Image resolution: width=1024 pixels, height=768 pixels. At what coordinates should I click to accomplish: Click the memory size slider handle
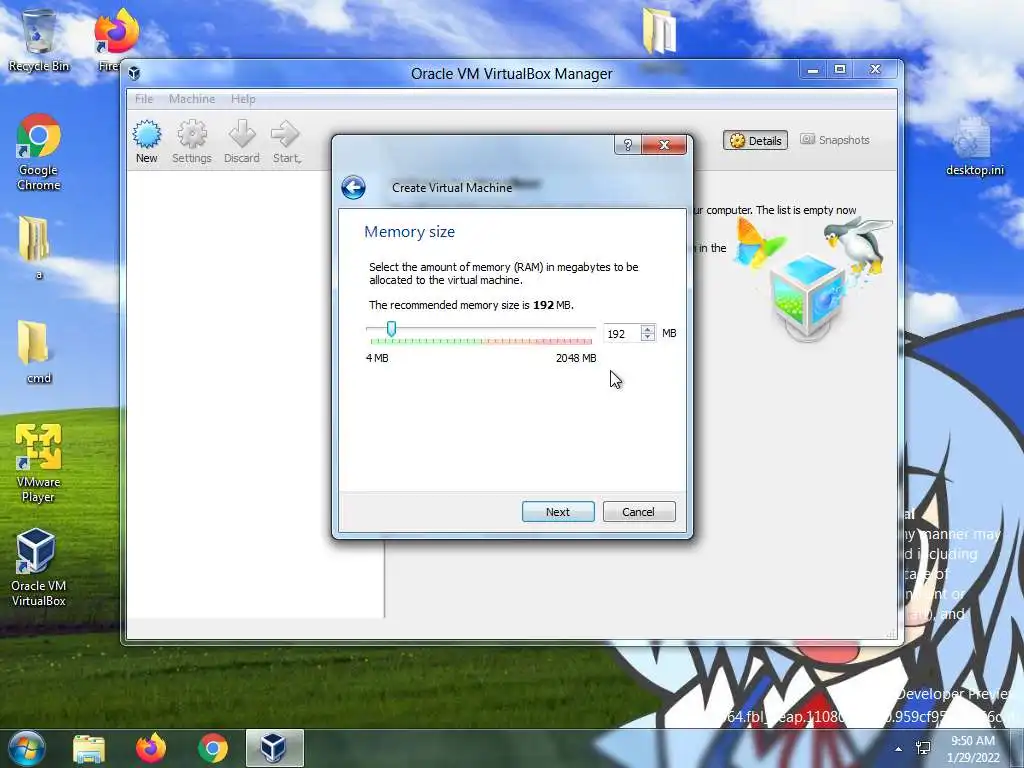tap(391, 328)
